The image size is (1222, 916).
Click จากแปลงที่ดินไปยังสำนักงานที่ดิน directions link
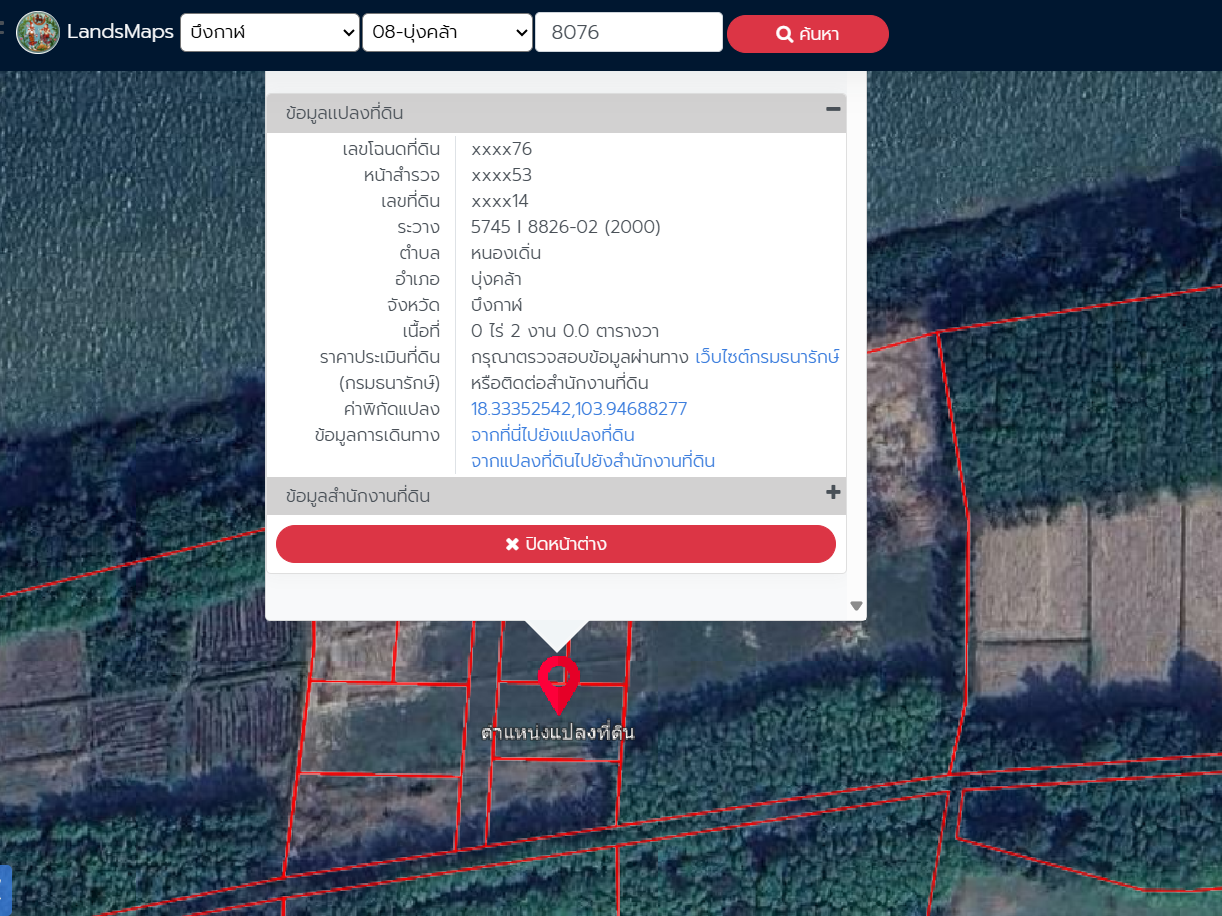click(592, 461)
